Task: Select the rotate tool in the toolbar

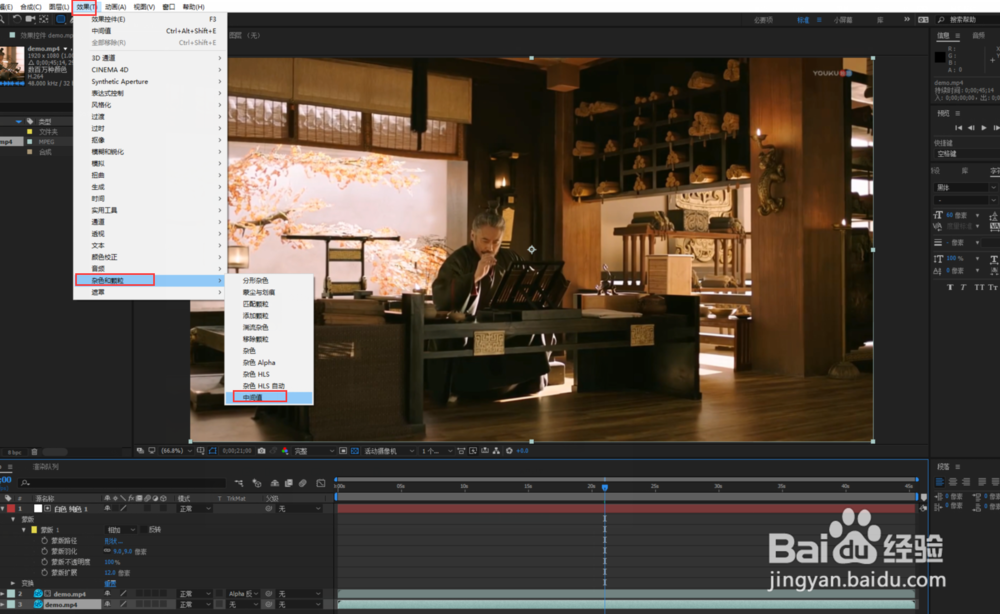Action: coord(17,19)
